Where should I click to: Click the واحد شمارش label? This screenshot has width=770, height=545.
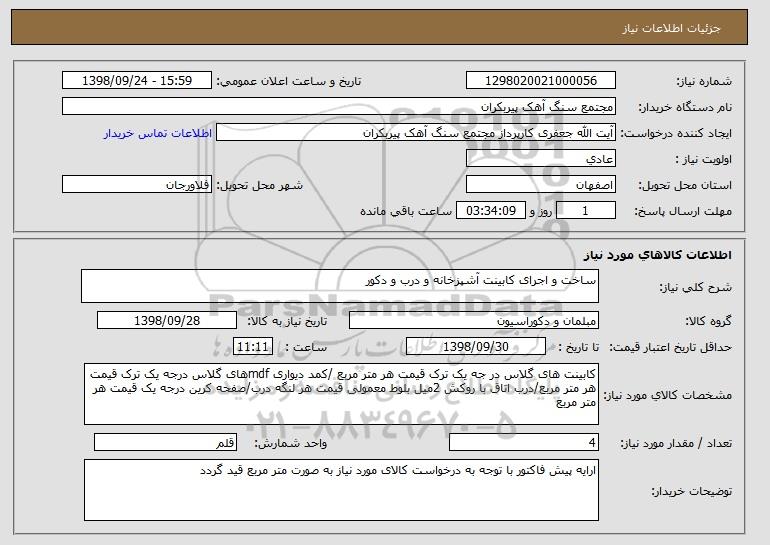(291, 443)
